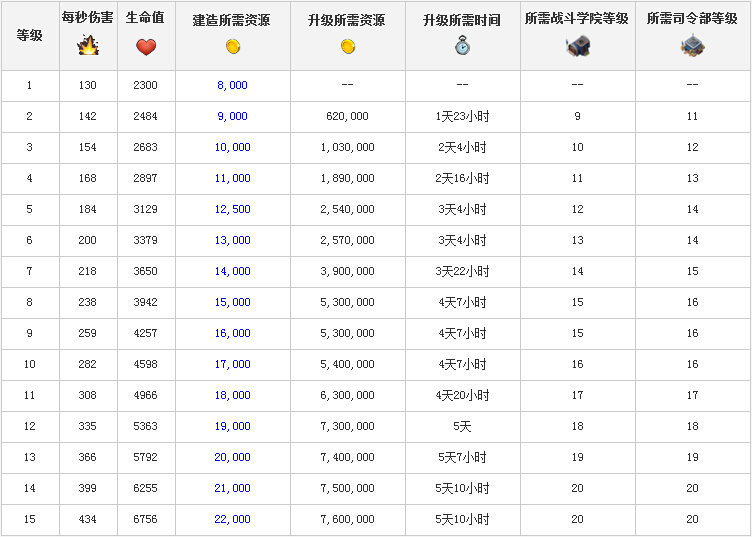The image size is (752, 537).
Task: Click the 所需司令部等级 header text
Action: pos(692,18)
